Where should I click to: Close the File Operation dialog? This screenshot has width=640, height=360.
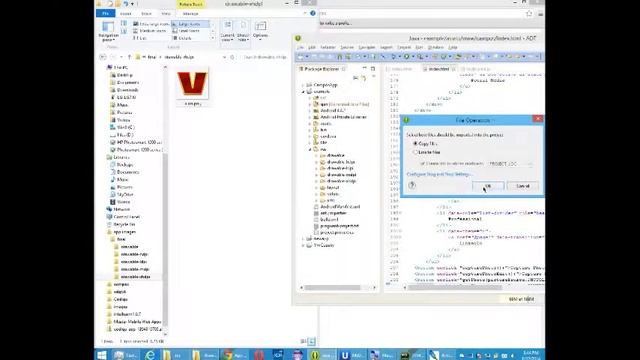[538, 118]
